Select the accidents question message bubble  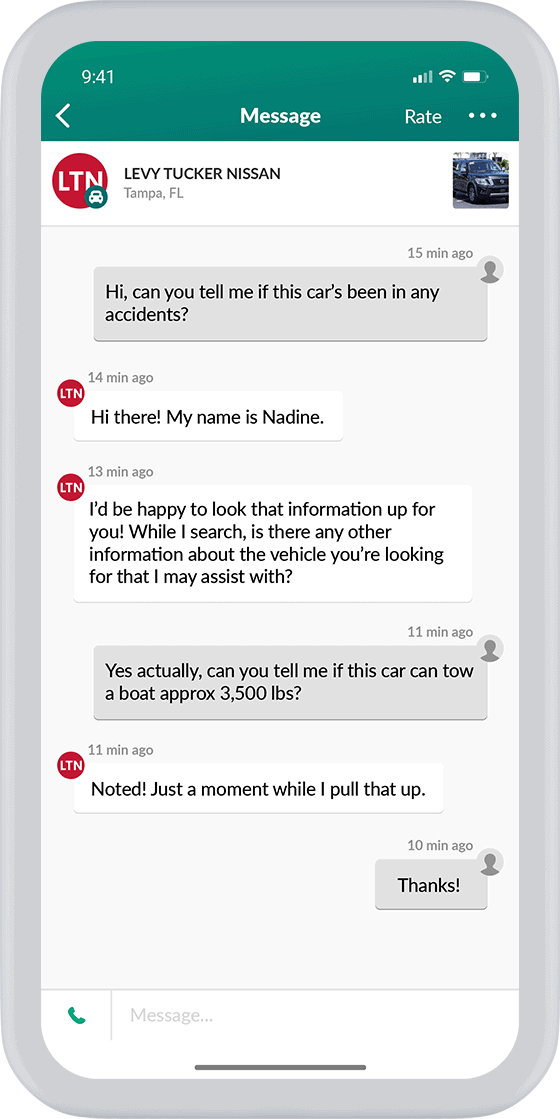pos(290,304)
